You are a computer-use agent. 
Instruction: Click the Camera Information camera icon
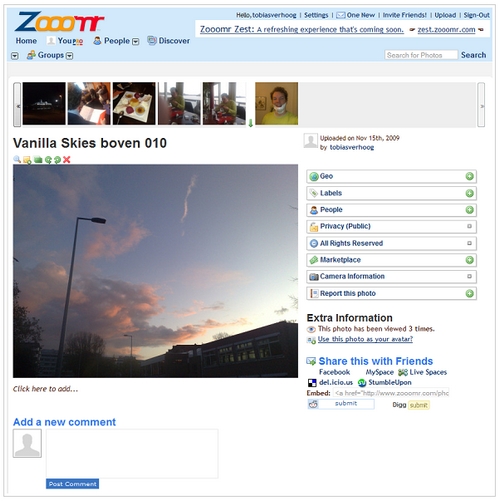[x=314, y=277]
